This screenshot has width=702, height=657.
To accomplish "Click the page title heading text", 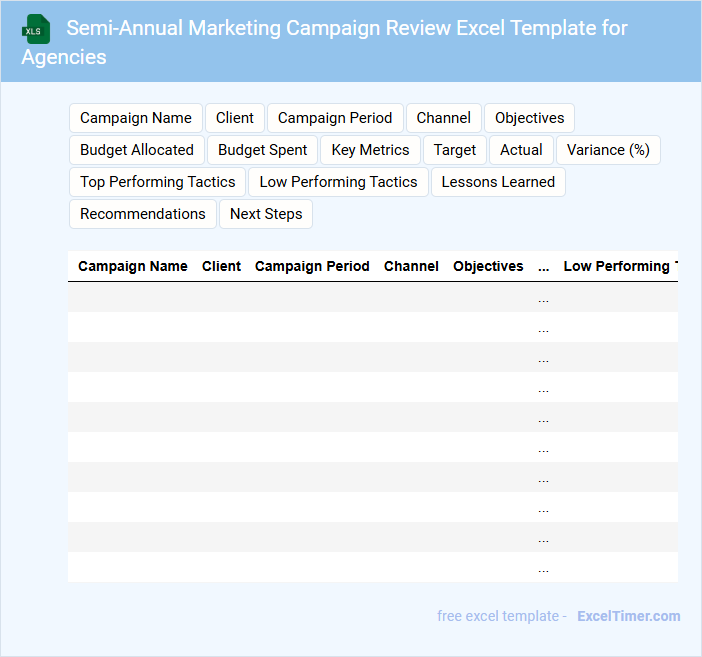I will [346, 28].
